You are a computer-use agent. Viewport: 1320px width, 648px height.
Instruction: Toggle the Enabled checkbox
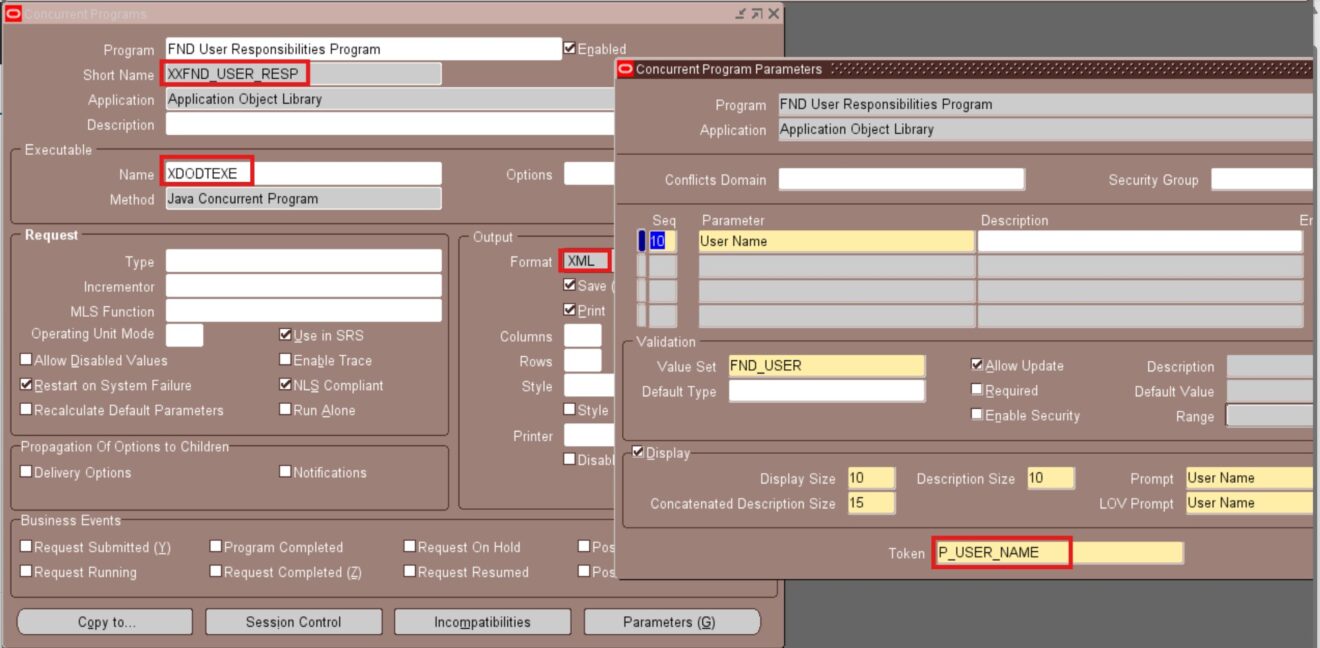point(570,48)
